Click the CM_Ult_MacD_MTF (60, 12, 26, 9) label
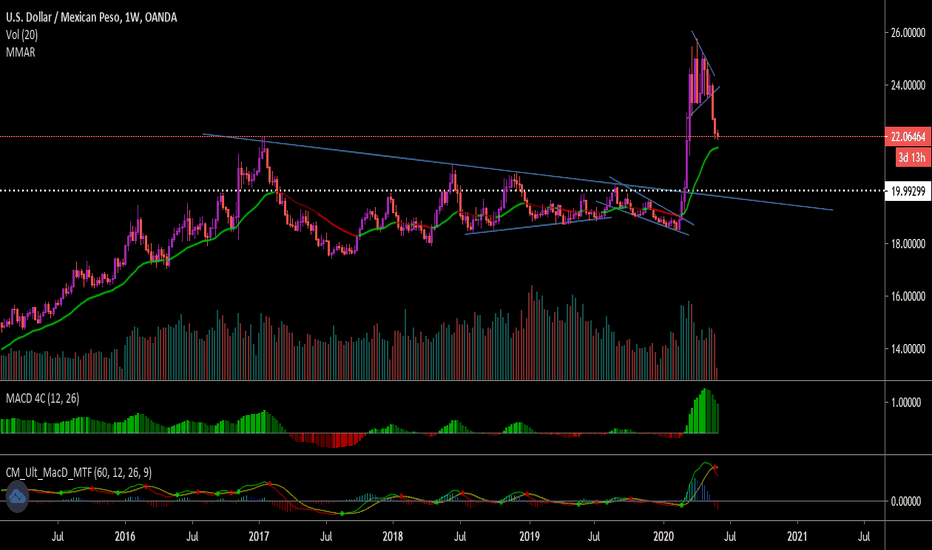This screenshot has width=932, height=550. 78,473
